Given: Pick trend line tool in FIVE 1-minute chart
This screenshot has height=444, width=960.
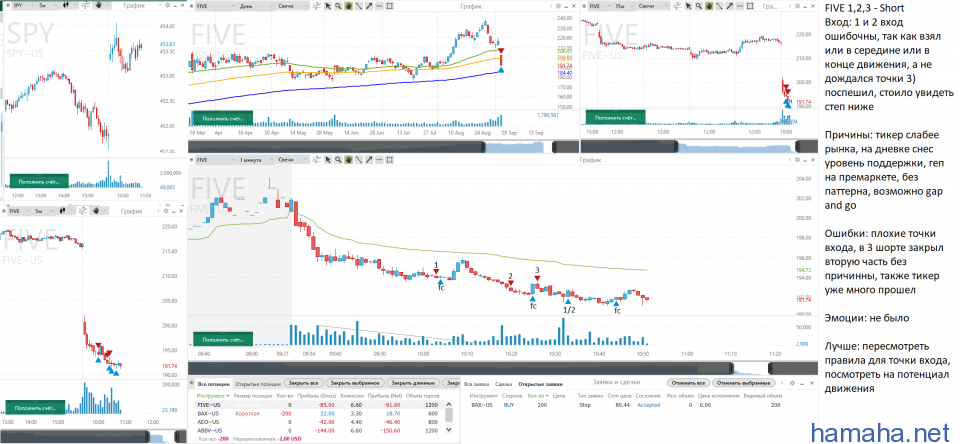Looking at the screenshot, I should point(359,159).
